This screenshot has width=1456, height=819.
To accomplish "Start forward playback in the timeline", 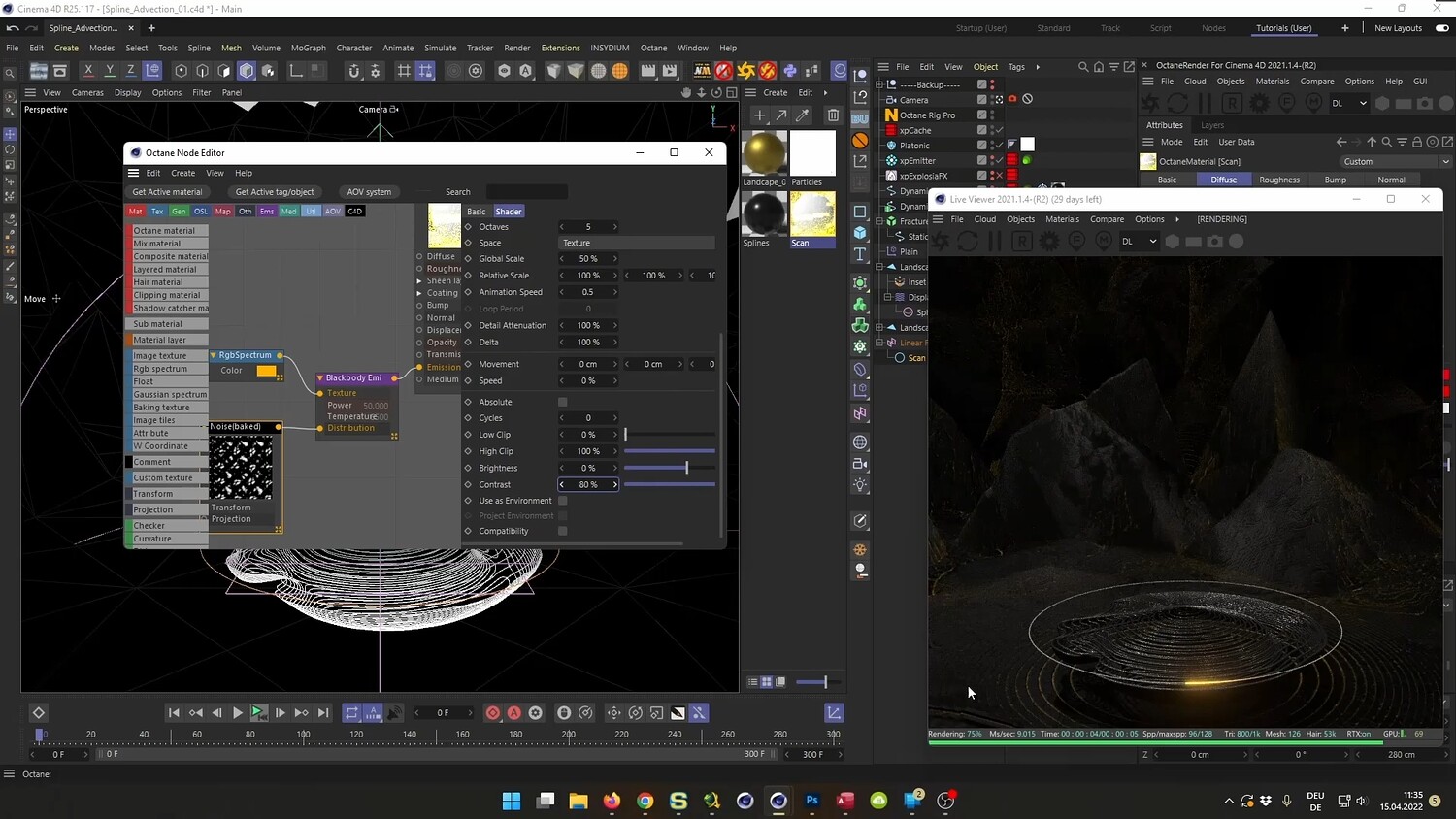I will tap(237, 713).
